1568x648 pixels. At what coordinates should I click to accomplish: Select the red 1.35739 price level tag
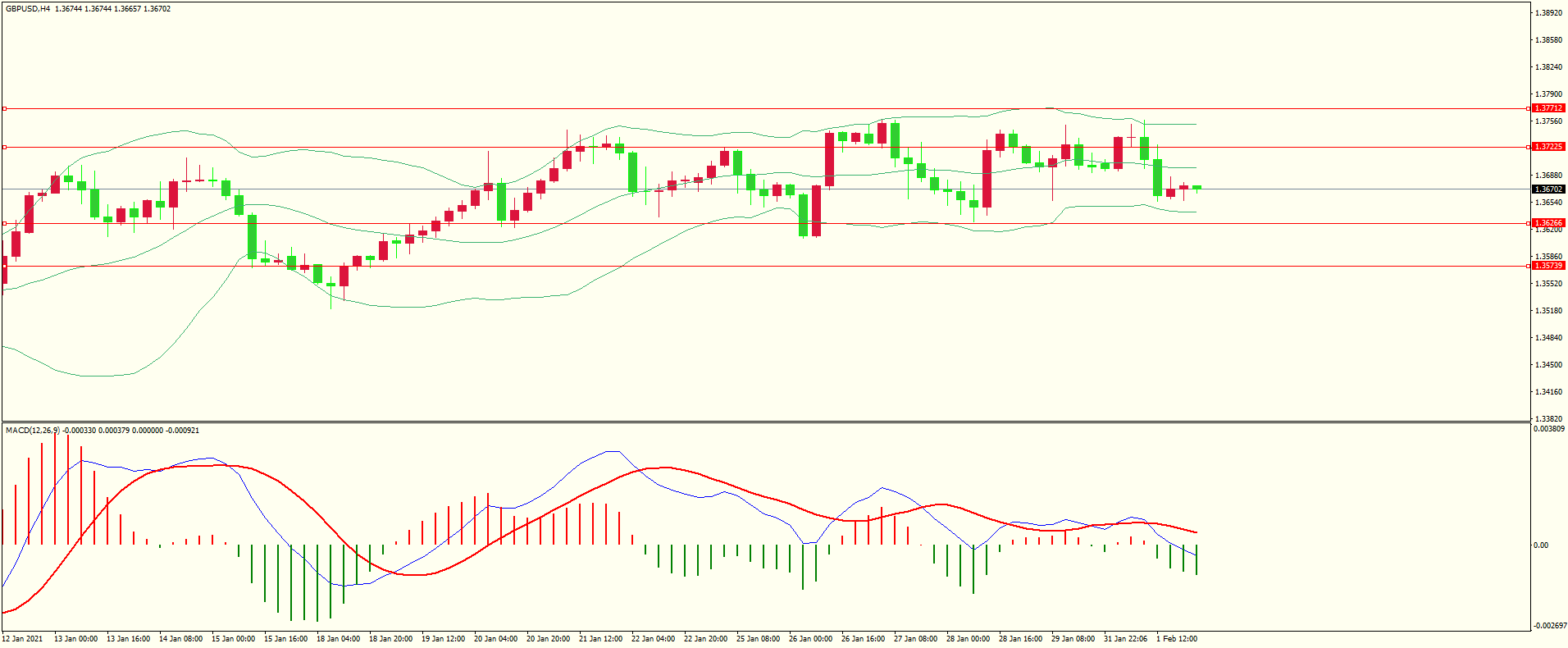click(1548, 266)
